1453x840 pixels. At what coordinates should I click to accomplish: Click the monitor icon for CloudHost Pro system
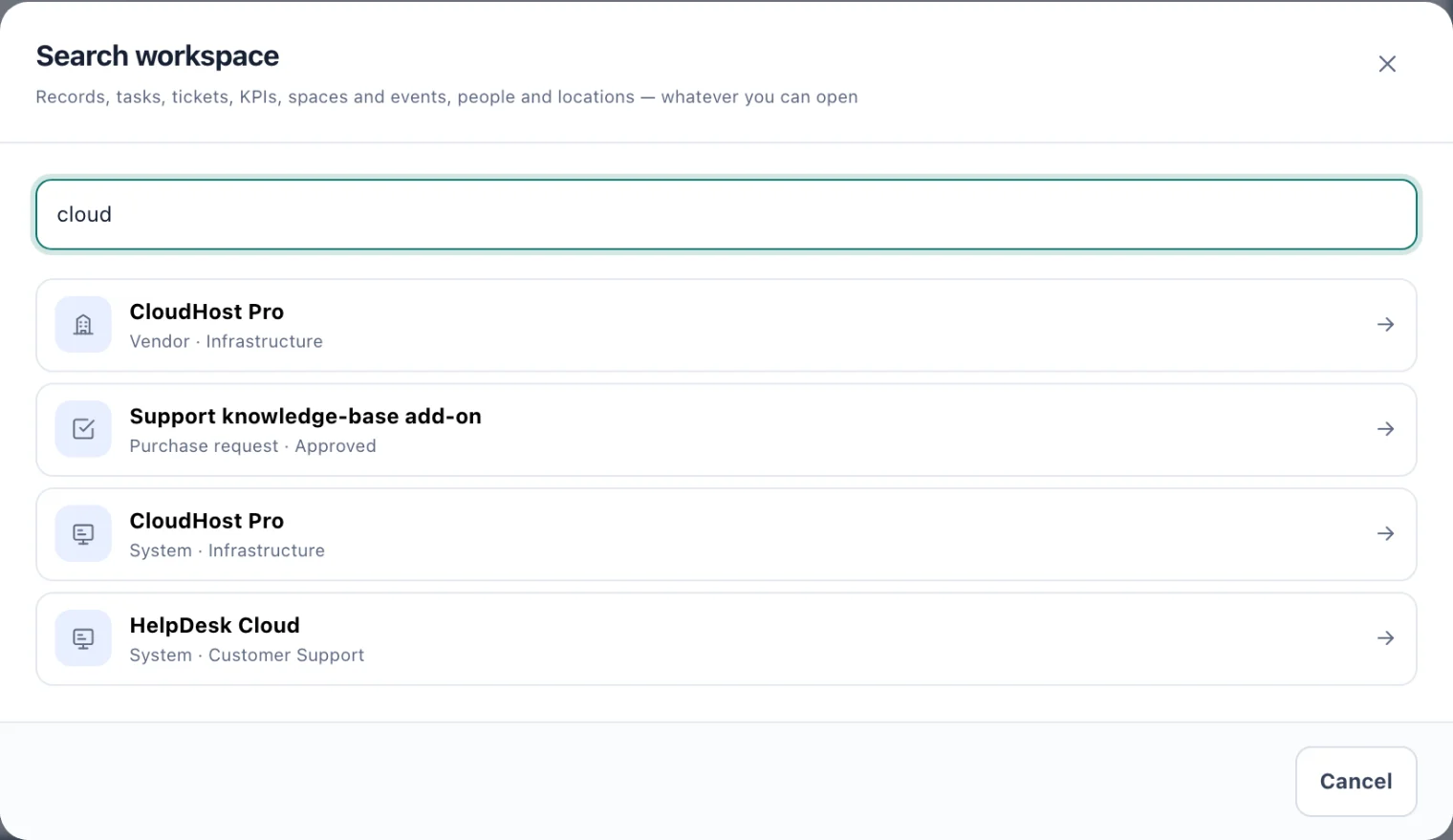coord(83,534)
